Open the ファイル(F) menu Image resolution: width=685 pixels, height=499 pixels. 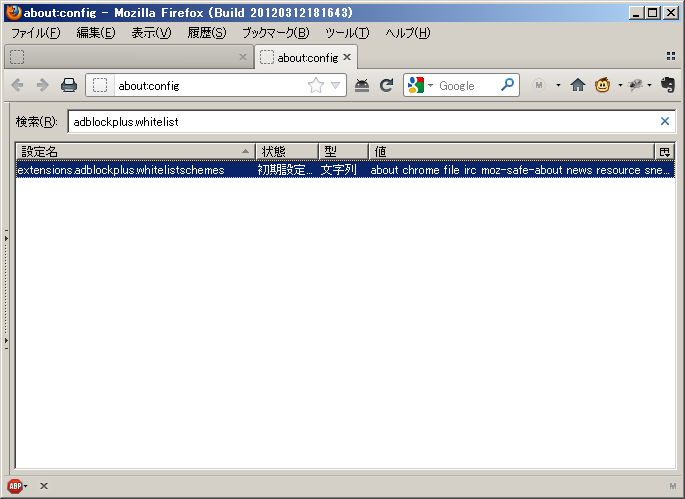35,33
